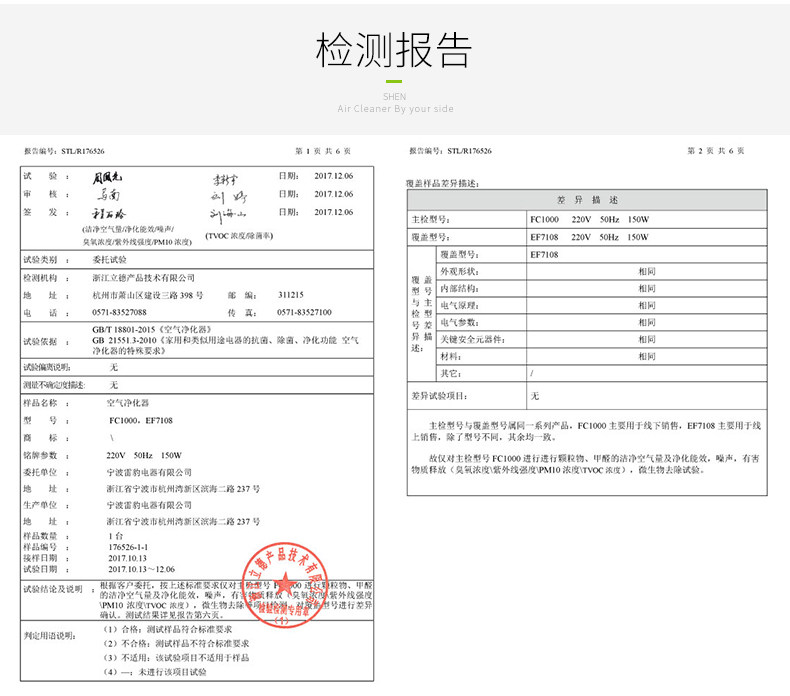Viewport: 790px width, 696px height.
Task: Click paragraph starting '故仅对主检型号 FC1000'
Action: click(585, 464)
